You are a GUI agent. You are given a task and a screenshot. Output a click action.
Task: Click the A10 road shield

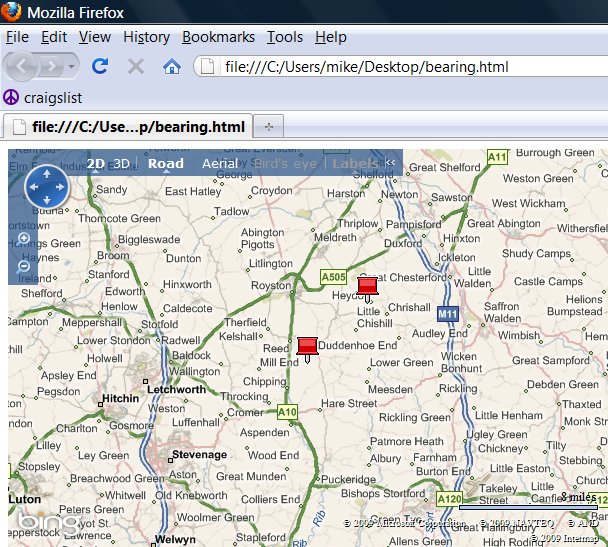click(x=287, y=412)
